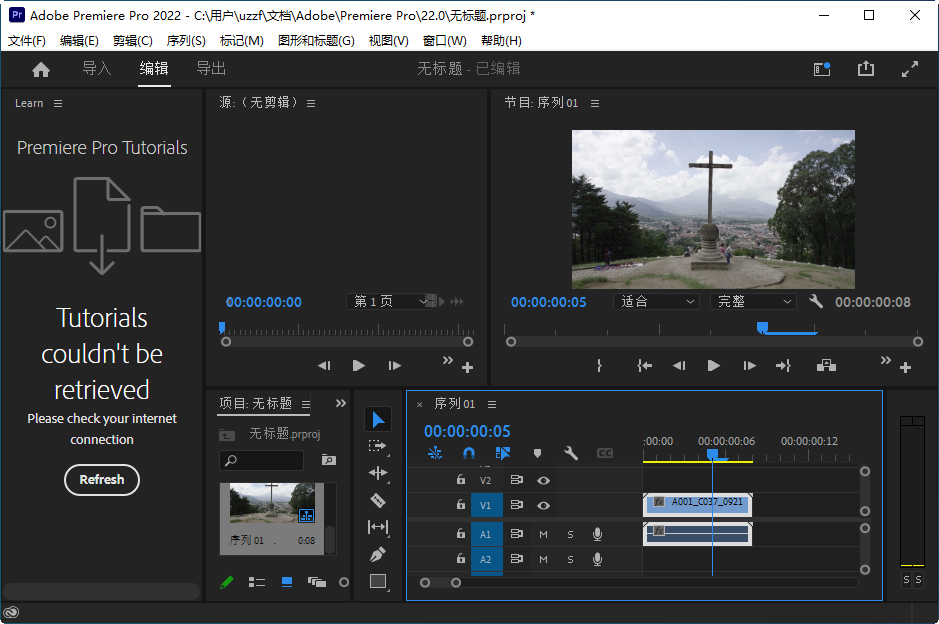Open the 适合 zoom level dropdown
Viewport: 939px width, 624px height.
coord(656,301)
